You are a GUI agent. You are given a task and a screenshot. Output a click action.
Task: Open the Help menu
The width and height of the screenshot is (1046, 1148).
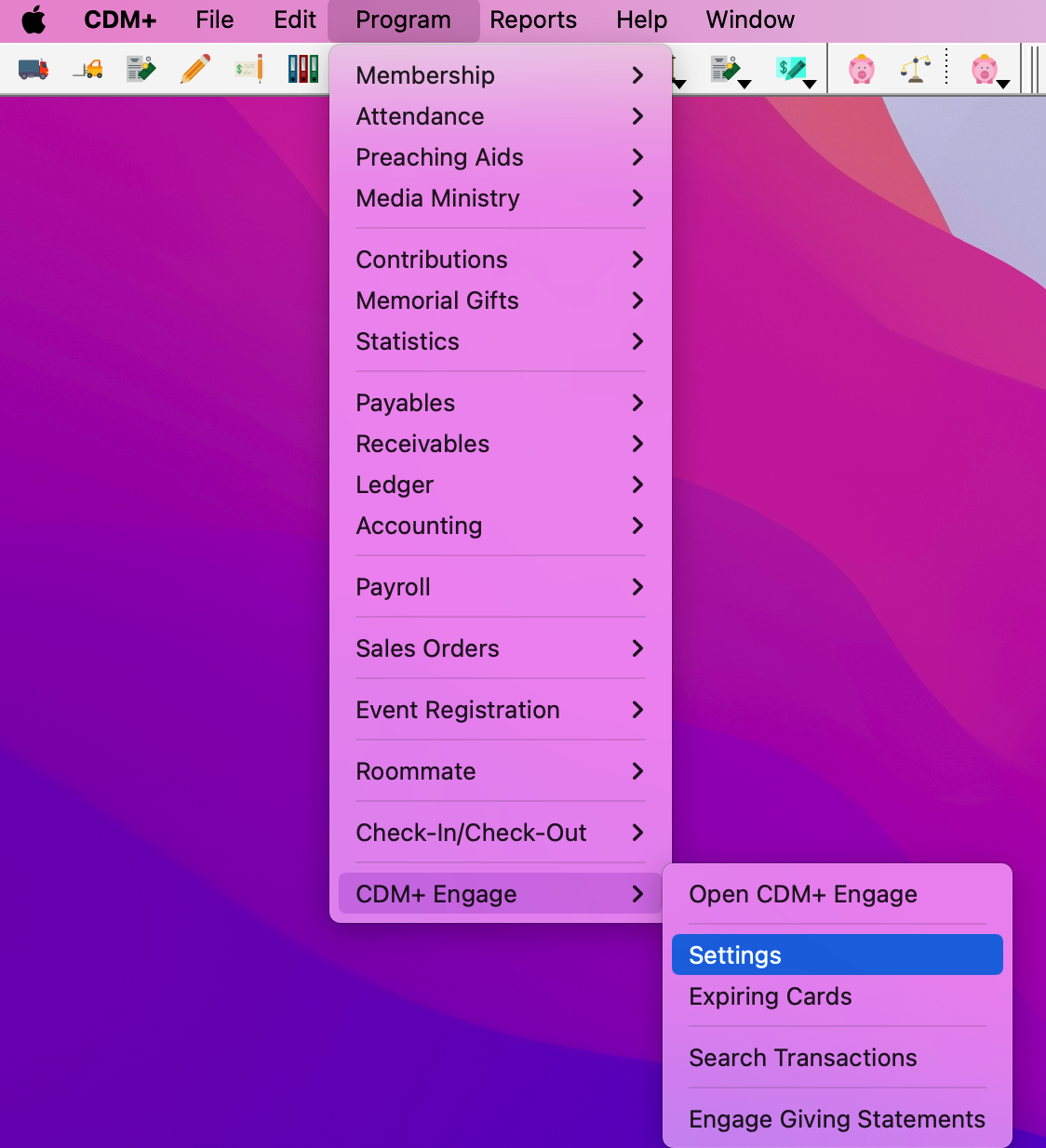641,20
